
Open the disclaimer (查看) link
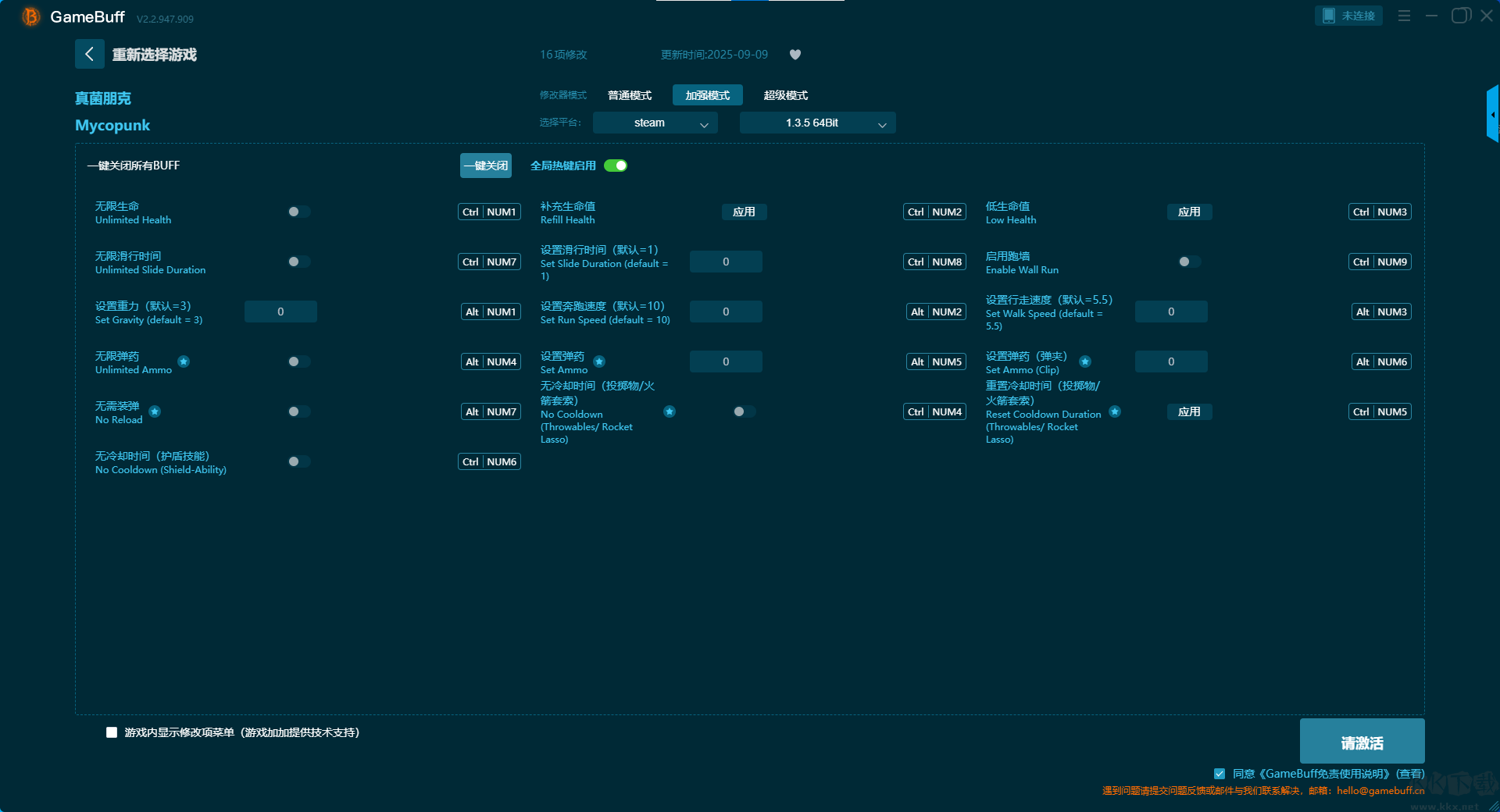1410,774
